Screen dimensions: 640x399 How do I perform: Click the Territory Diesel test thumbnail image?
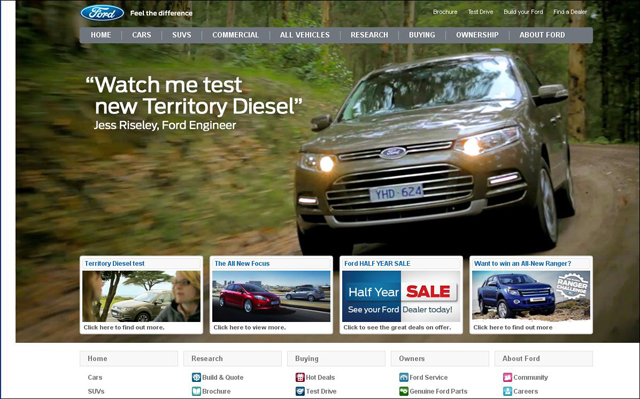[141, 296]
